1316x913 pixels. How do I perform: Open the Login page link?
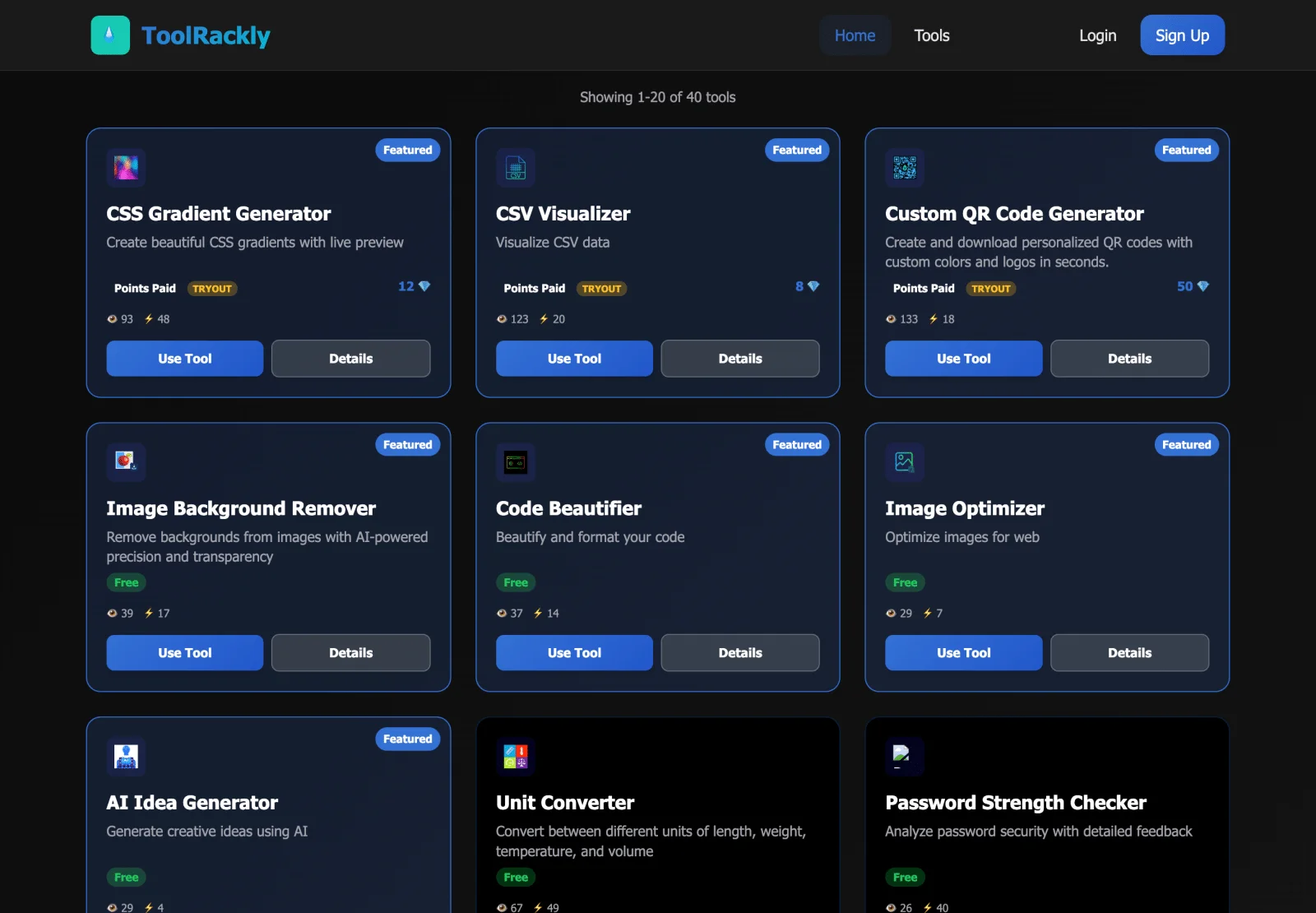(x=1097, y=35)
